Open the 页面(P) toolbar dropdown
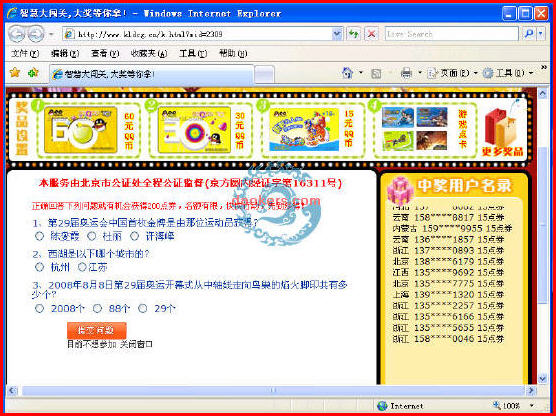 pos(453,73)
